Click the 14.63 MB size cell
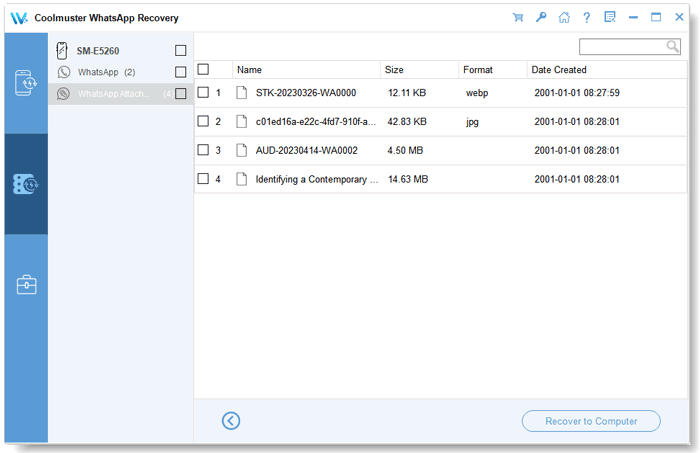700x453 pixels. pos(408,179)
